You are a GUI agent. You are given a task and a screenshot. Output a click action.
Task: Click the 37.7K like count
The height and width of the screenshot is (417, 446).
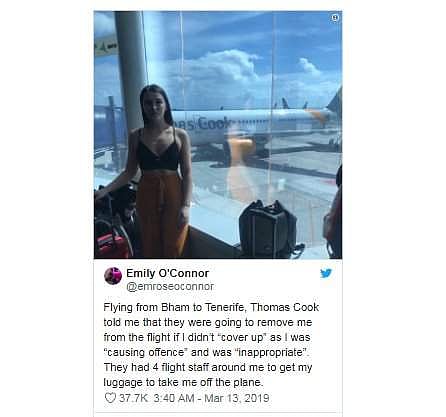point(133,398)
